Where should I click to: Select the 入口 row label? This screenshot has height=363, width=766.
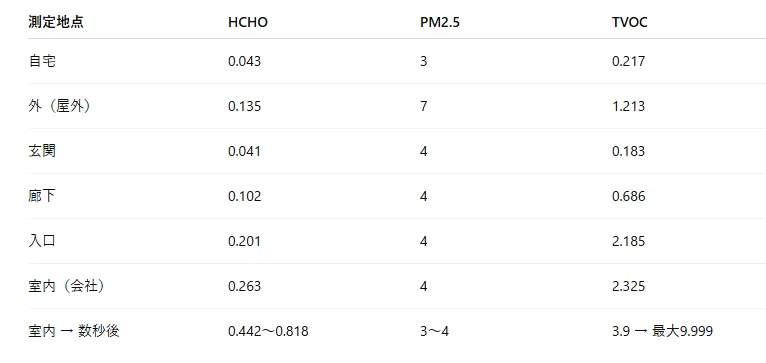42,241
